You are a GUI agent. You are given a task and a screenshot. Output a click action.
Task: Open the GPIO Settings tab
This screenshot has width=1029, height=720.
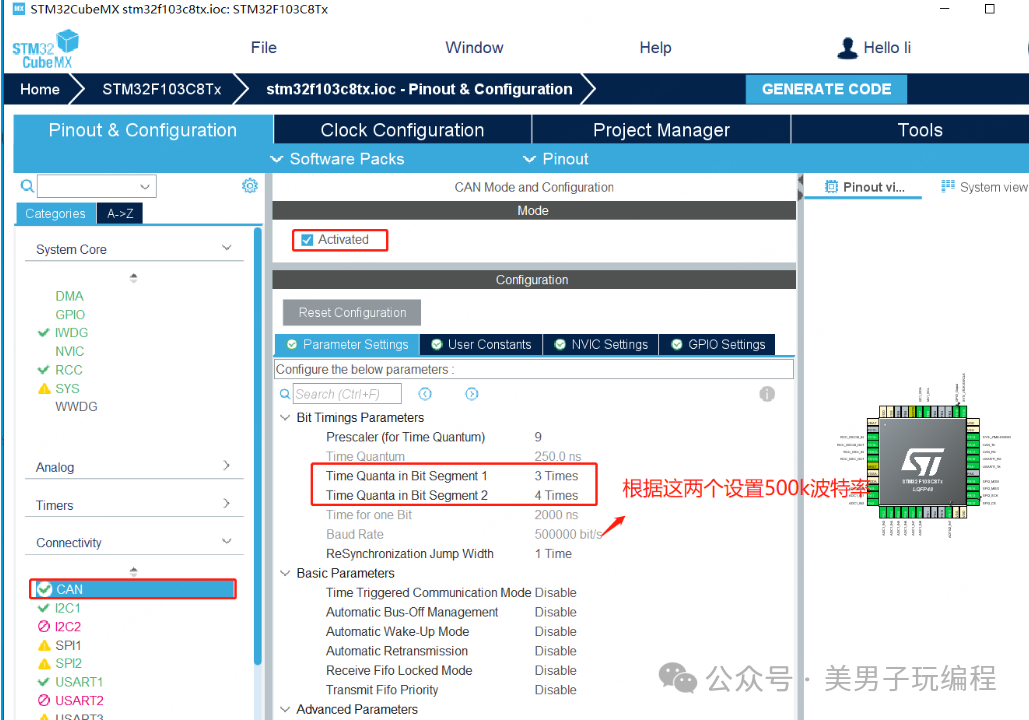(x=718, y=345)
